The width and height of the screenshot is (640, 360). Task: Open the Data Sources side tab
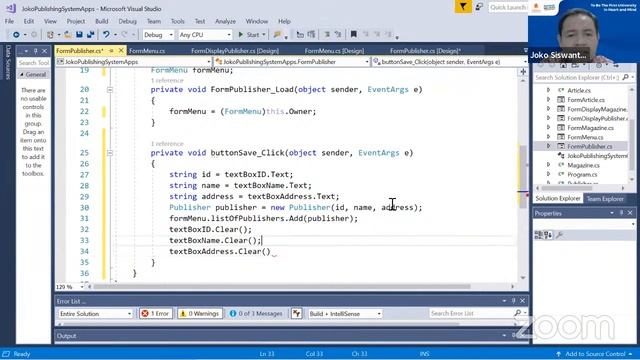(8, 62)
